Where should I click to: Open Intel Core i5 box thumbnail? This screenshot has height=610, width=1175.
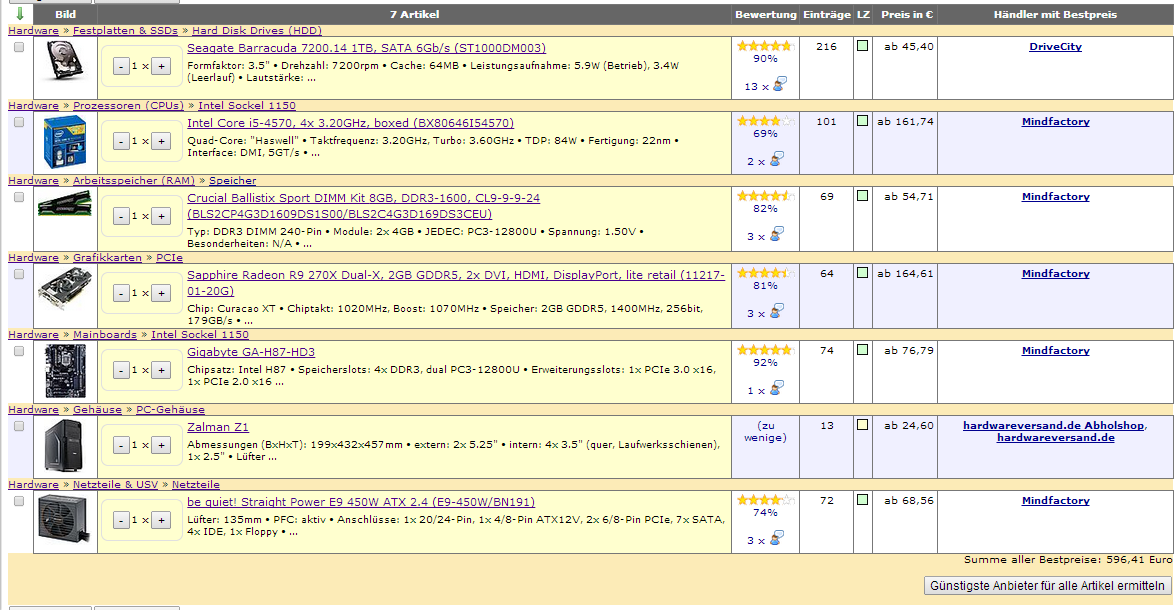pos(65,142)
